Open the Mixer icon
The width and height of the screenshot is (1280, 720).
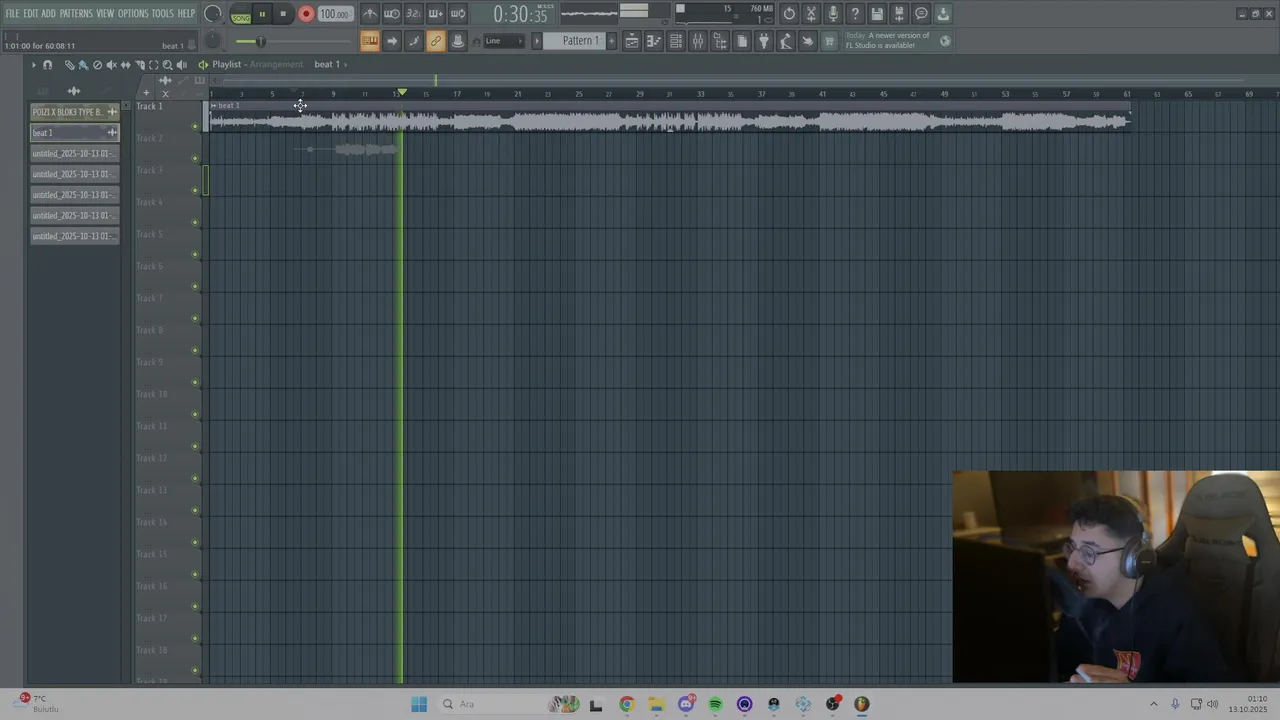click(698, 41)
